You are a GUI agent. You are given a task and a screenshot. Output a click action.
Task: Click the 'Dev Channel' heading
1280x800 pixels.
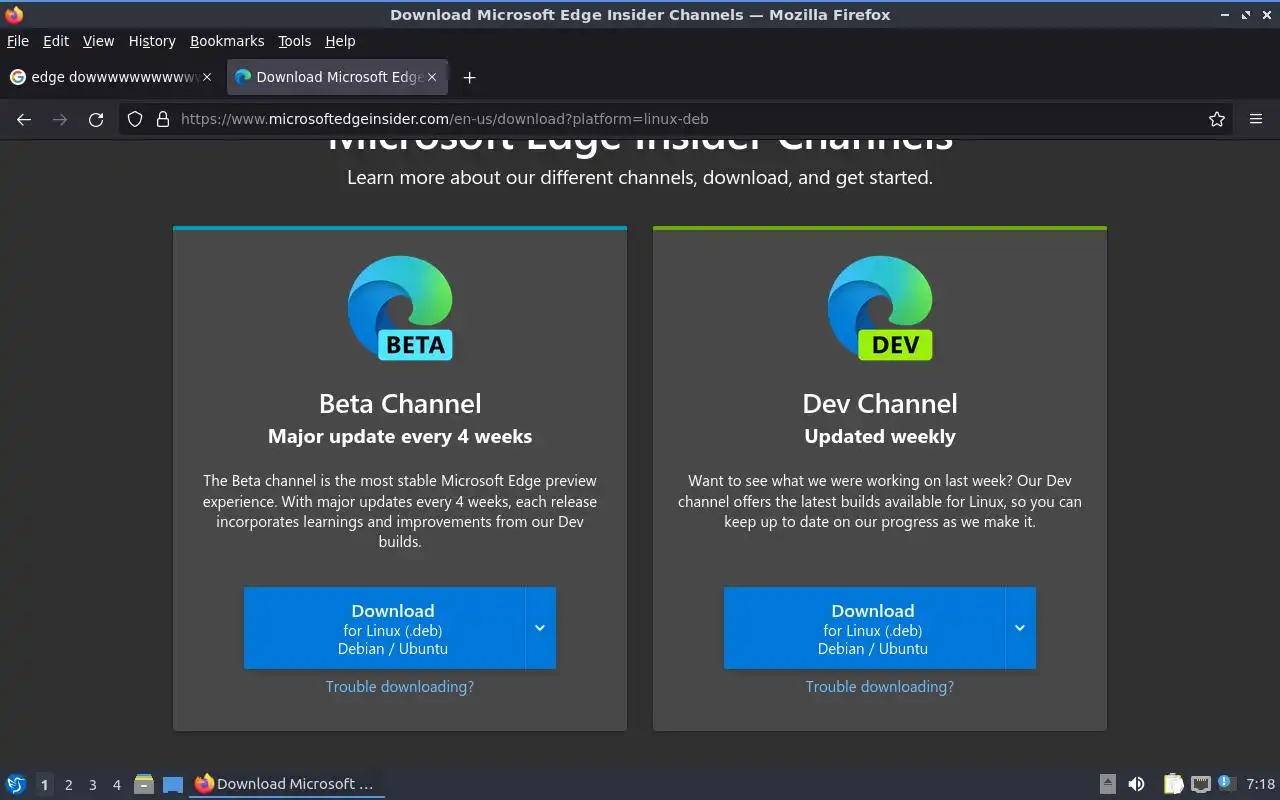pos(880,403)
